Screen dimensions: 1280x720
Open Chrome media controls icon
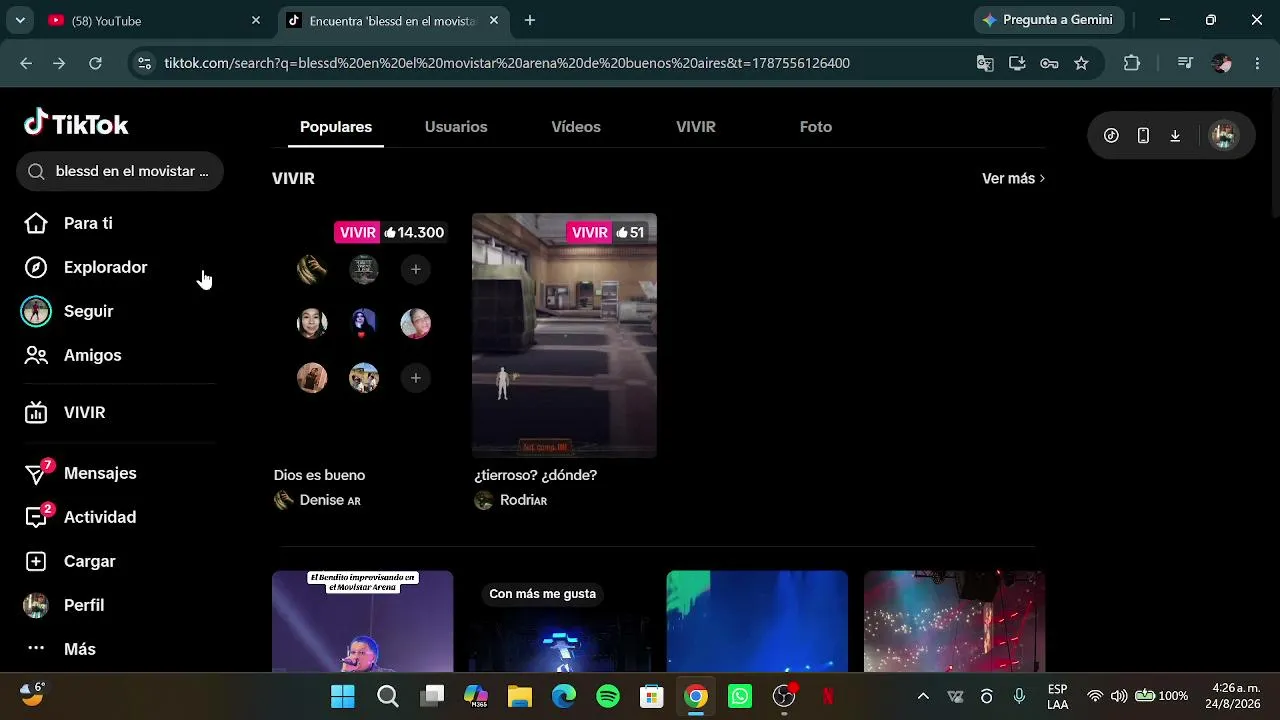click(1185, 63)
